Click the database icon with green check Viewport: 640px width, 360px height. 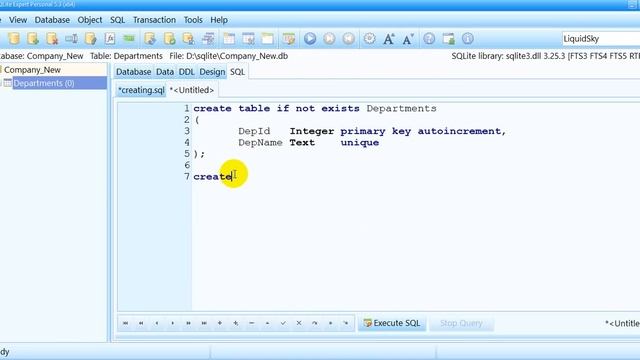pyautogui.click(x=169, y=39)
